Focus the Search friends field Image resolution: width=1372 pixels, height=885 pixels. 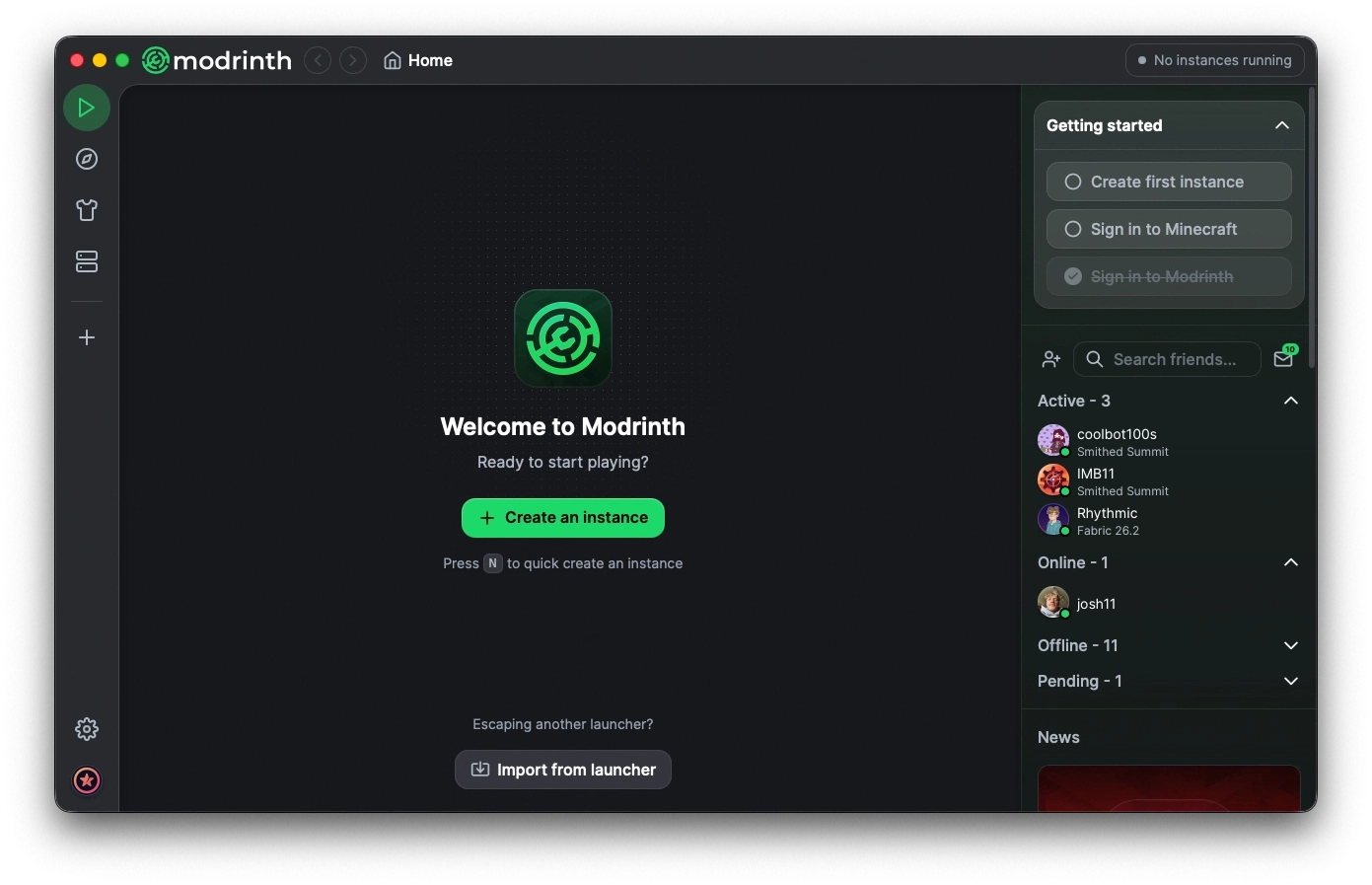[1167, 359]
